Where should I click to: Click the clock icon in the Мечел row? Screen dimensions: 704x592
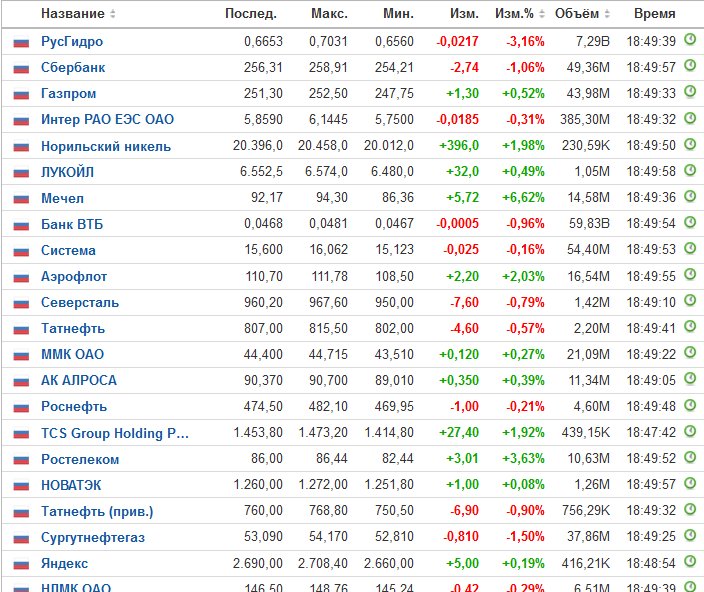(x=690, y=196)
